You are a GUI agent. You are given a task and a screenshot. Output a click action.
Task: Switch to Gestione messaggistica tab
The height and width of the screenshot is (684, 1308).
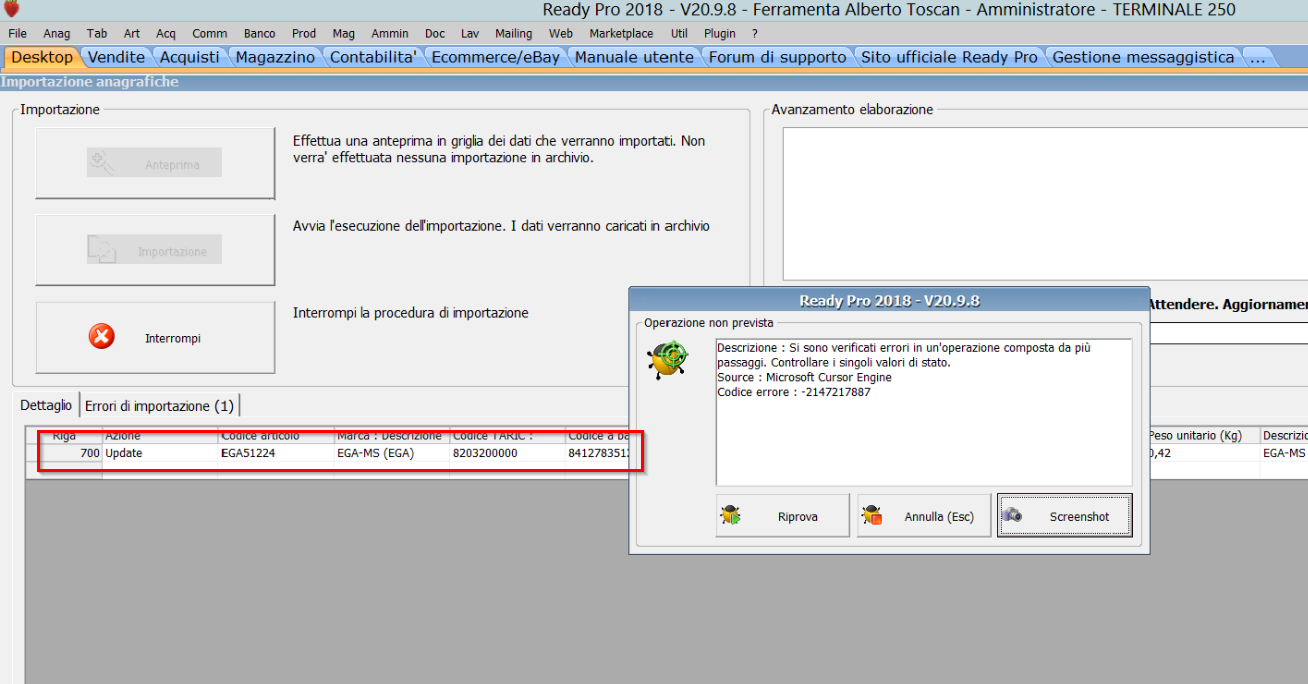1143,57
